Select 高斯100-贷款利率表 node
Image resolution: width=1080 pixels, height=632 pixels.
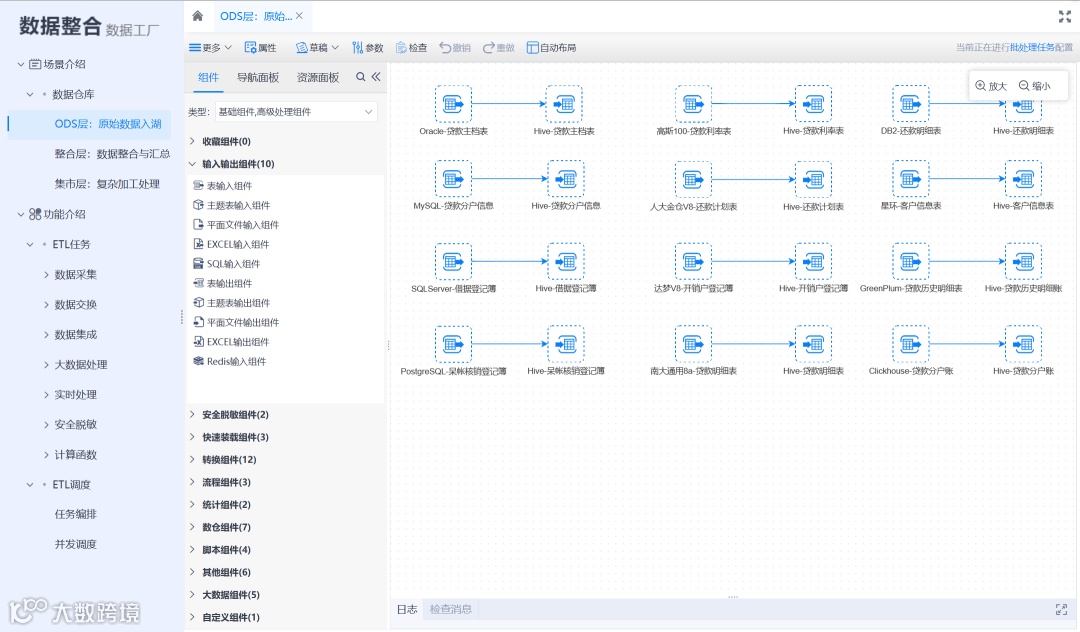694,104
